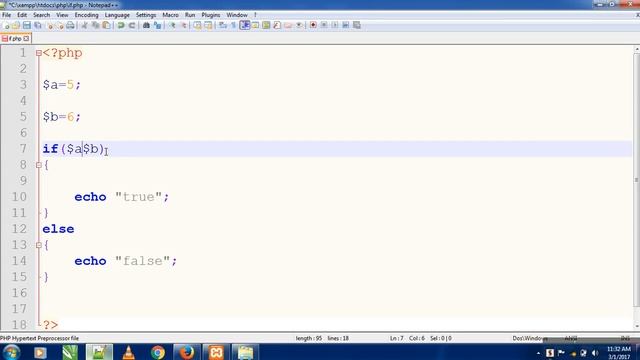Click the Stop Recording macro icon
This screenshot has height=360, width=640.
[x=324, y=25]
